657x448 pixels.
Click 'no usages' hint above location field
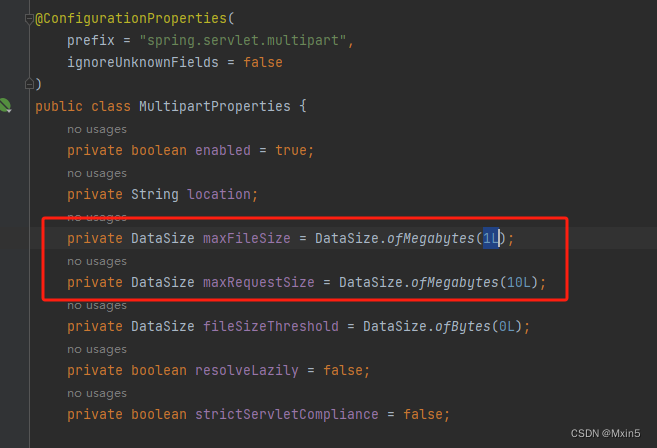[97, 174]
